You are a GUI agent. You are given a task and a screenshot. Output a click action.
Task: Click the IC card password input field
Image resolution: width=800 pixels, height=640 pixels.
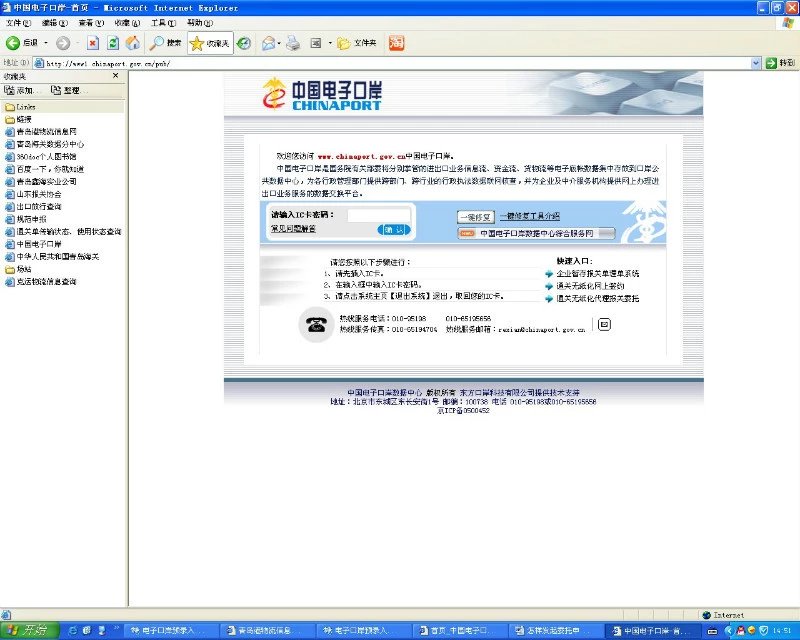(379, 215)
